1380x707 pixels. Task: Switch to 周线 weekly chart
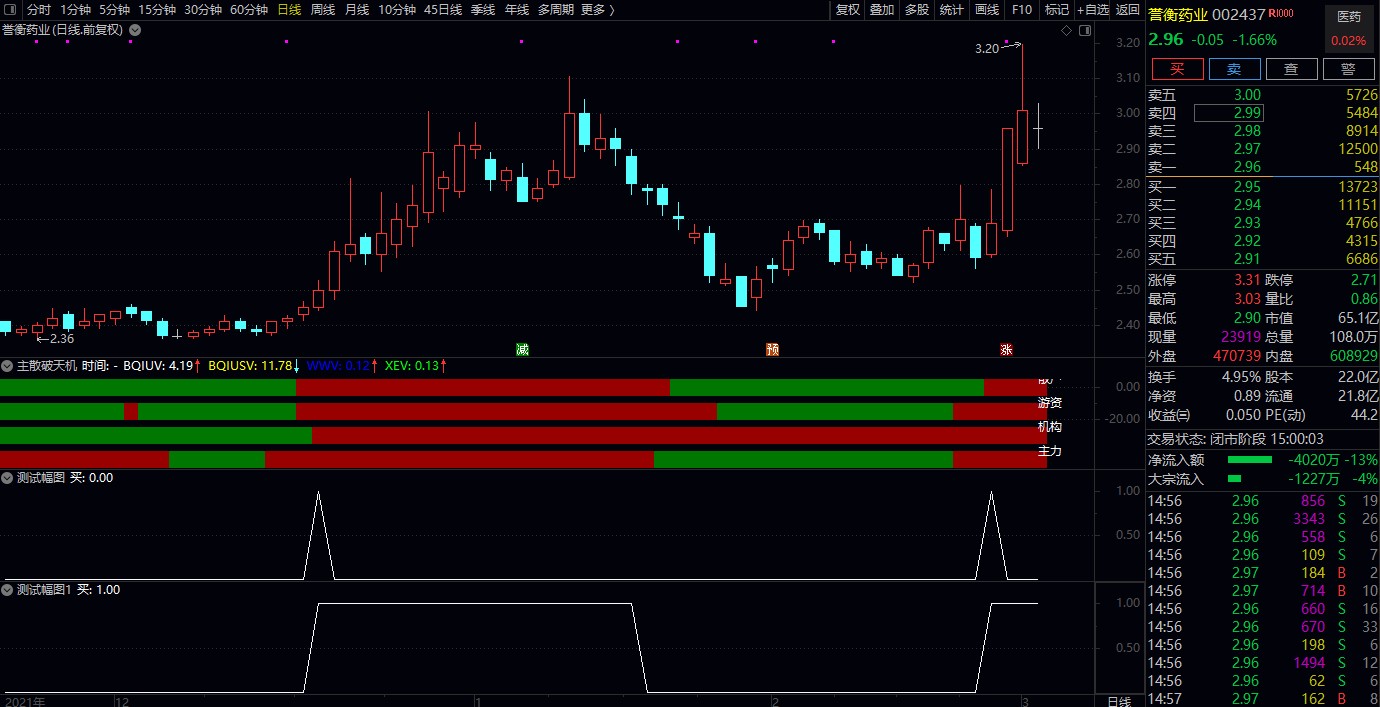pyautogui.click(x=322, y=10)
